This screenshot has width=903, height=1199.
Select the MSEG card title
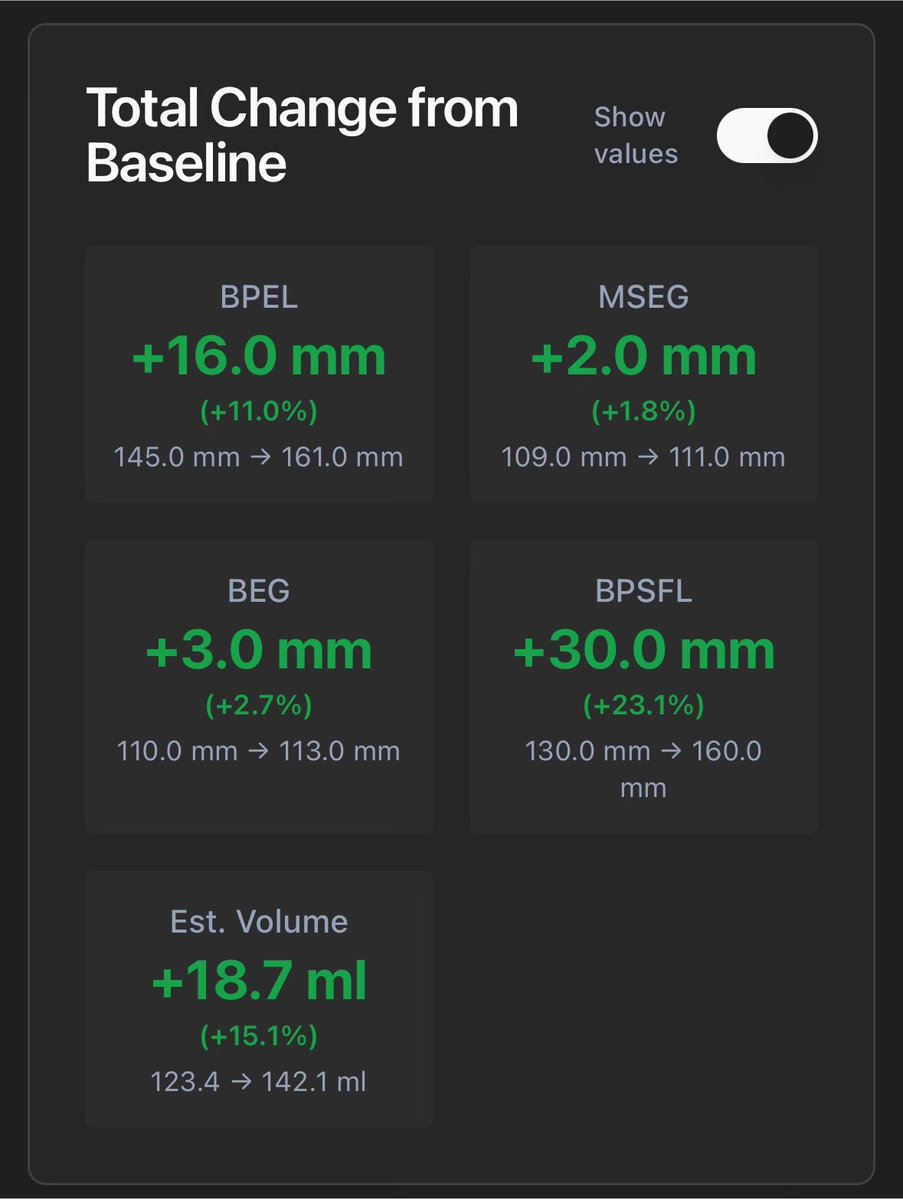[644, 297]
